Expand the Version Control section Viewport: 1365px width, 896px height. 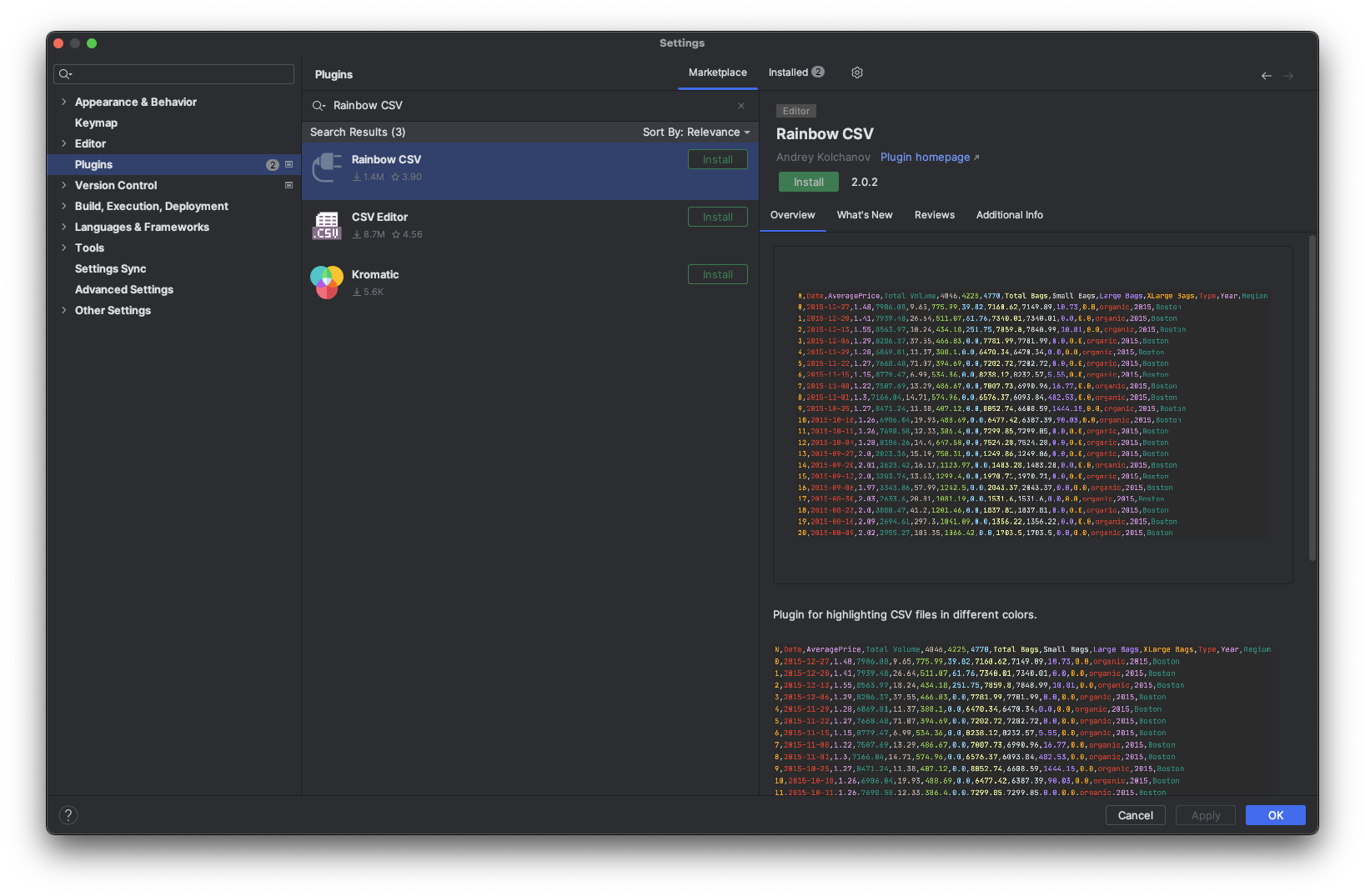[x=63, y=185]
